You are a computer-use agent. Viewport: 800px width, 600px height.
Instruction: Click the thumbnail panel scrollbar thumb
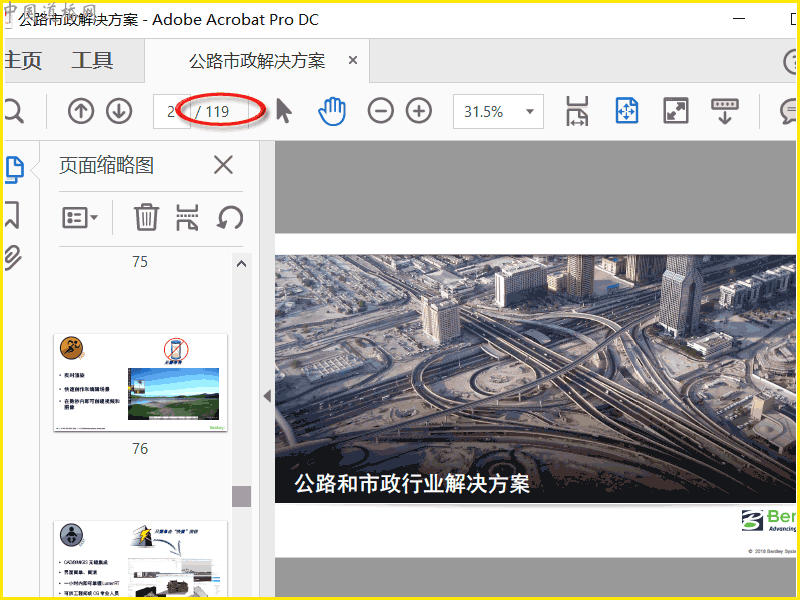pyautogui.click(x=241, y=496)
